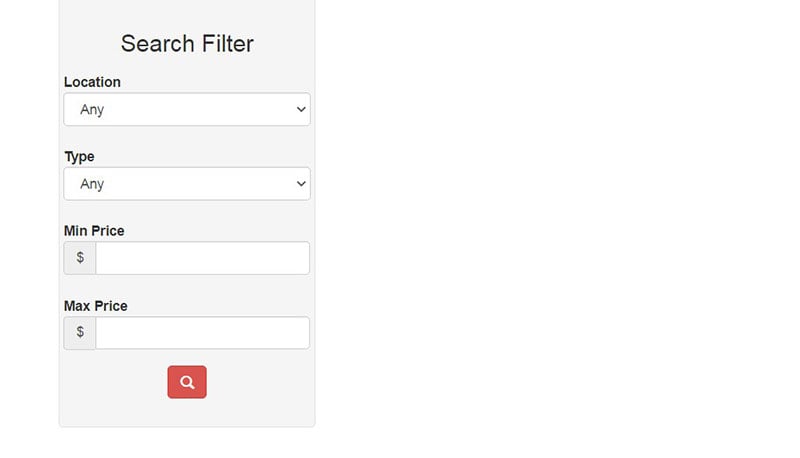This screenshot has height=458, width=800.
Task: Focus the Min Price input field
Action: 203,258
